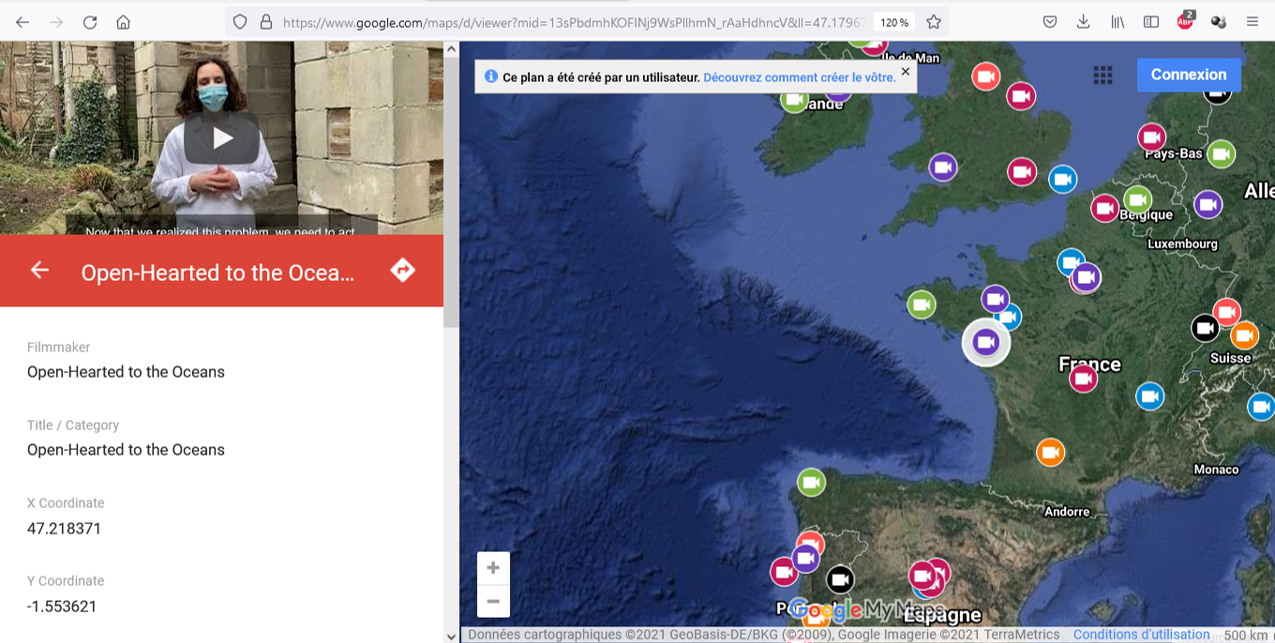Open the Adblock Plus extension icon
The width and height of the screenshot is (1275, 643).
(x=1185, y=21)
